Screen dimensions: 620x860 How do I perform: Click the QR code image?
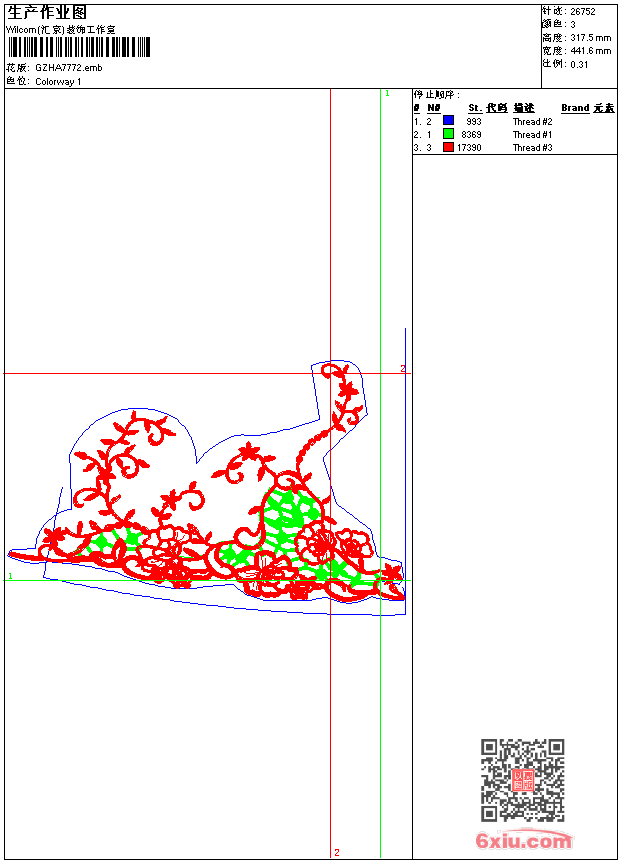point(522,780)
